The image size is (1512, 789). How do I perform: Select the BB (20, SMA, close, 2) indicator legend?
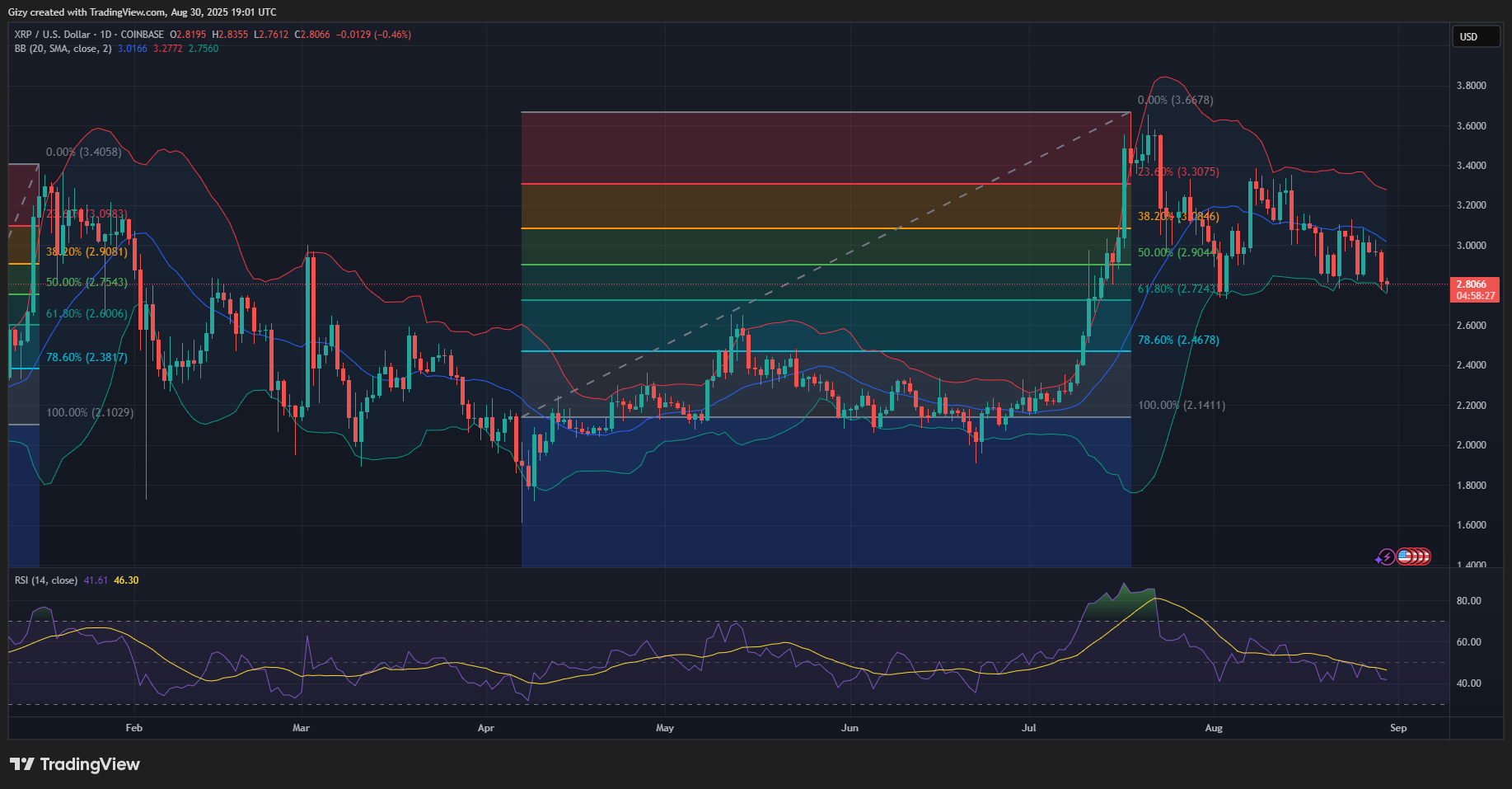(63, 49)
